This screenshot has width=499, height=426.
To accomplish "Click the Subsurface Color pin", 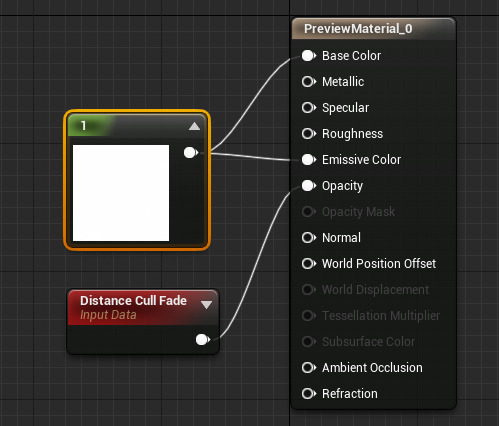I will pyautogui.click(x=309, y=342).
